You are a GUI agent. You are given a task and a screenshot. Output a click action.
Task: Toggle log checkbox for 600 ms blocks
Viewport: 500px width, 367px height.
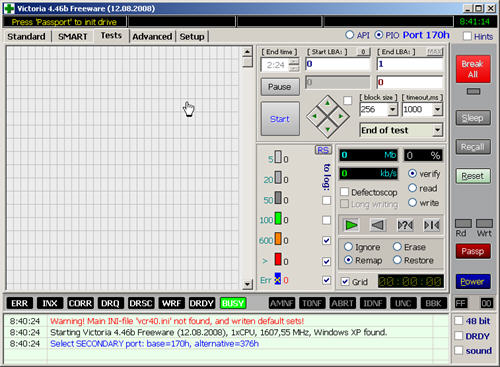pos(327,240)
